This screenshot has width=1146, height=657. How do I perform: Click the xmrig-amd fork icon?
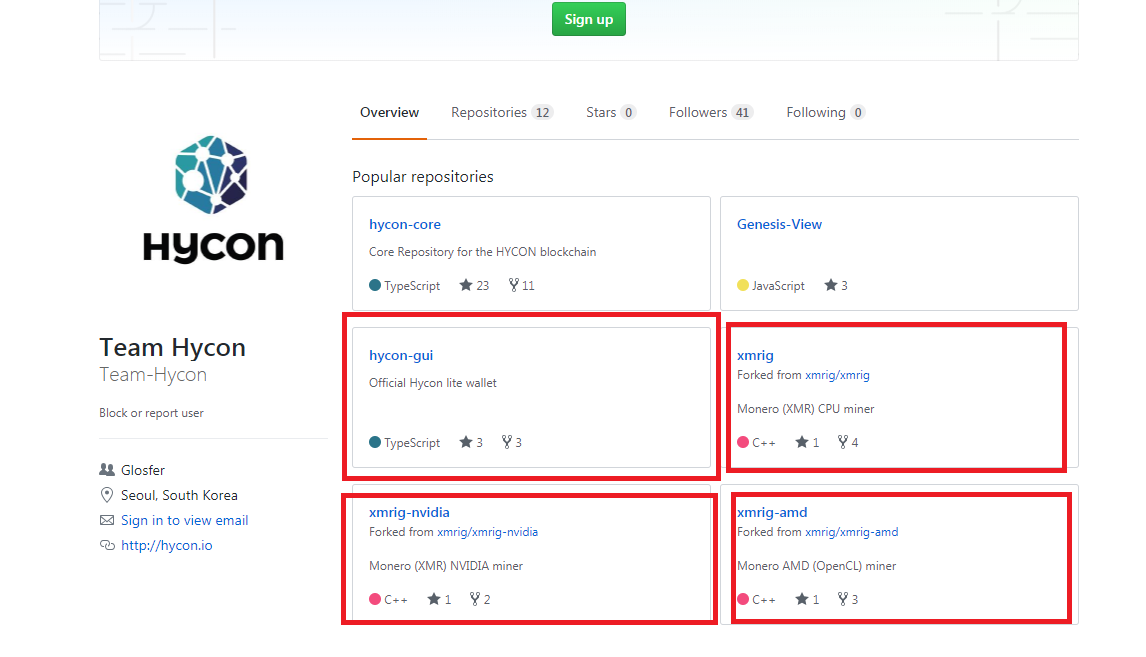843,599
